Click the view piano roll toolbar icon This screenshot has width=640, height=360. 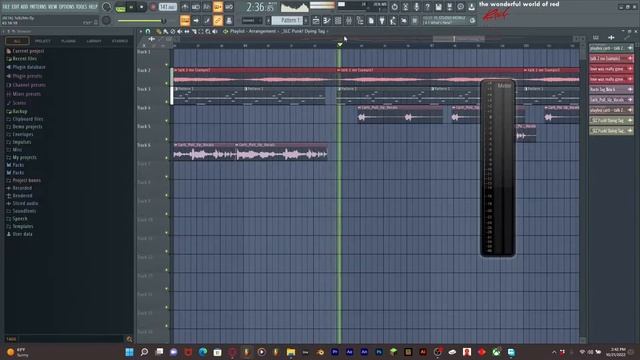coord(327,20)
